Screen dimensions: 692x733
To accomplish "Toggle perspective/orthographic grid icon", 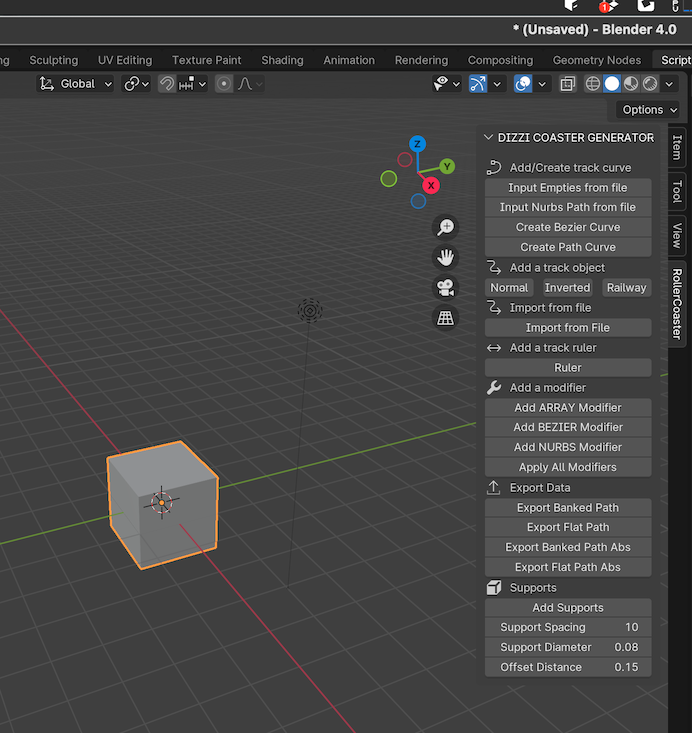I will (445, 318).
